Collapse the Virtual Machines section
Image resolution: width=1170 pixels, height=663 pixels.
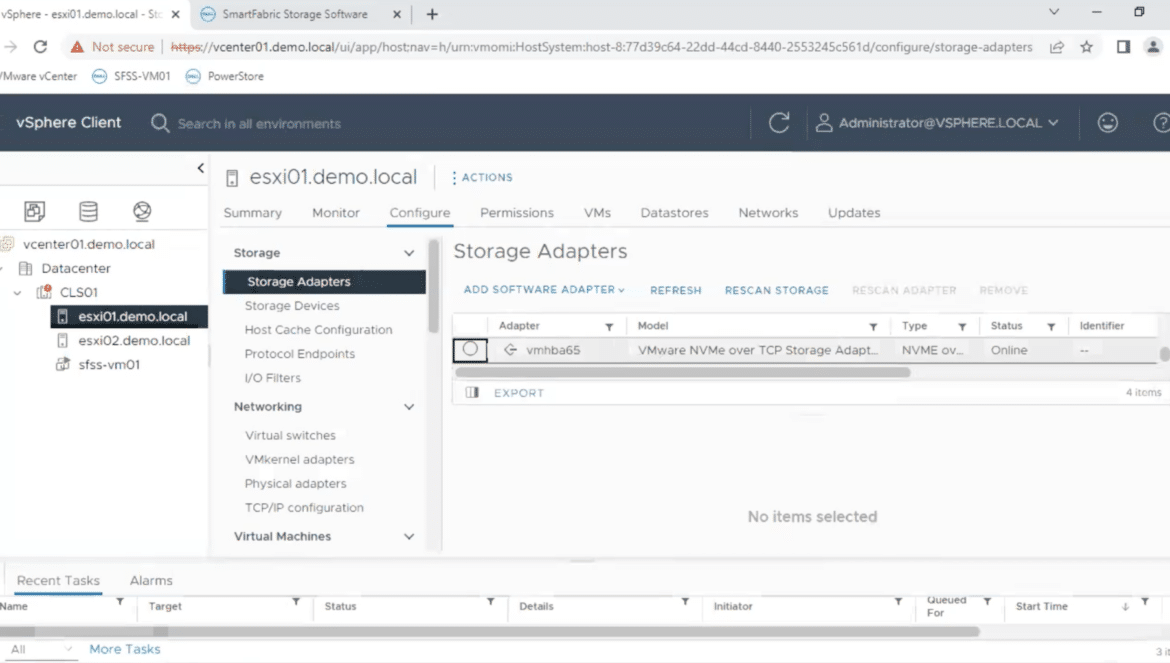point(409,537)
